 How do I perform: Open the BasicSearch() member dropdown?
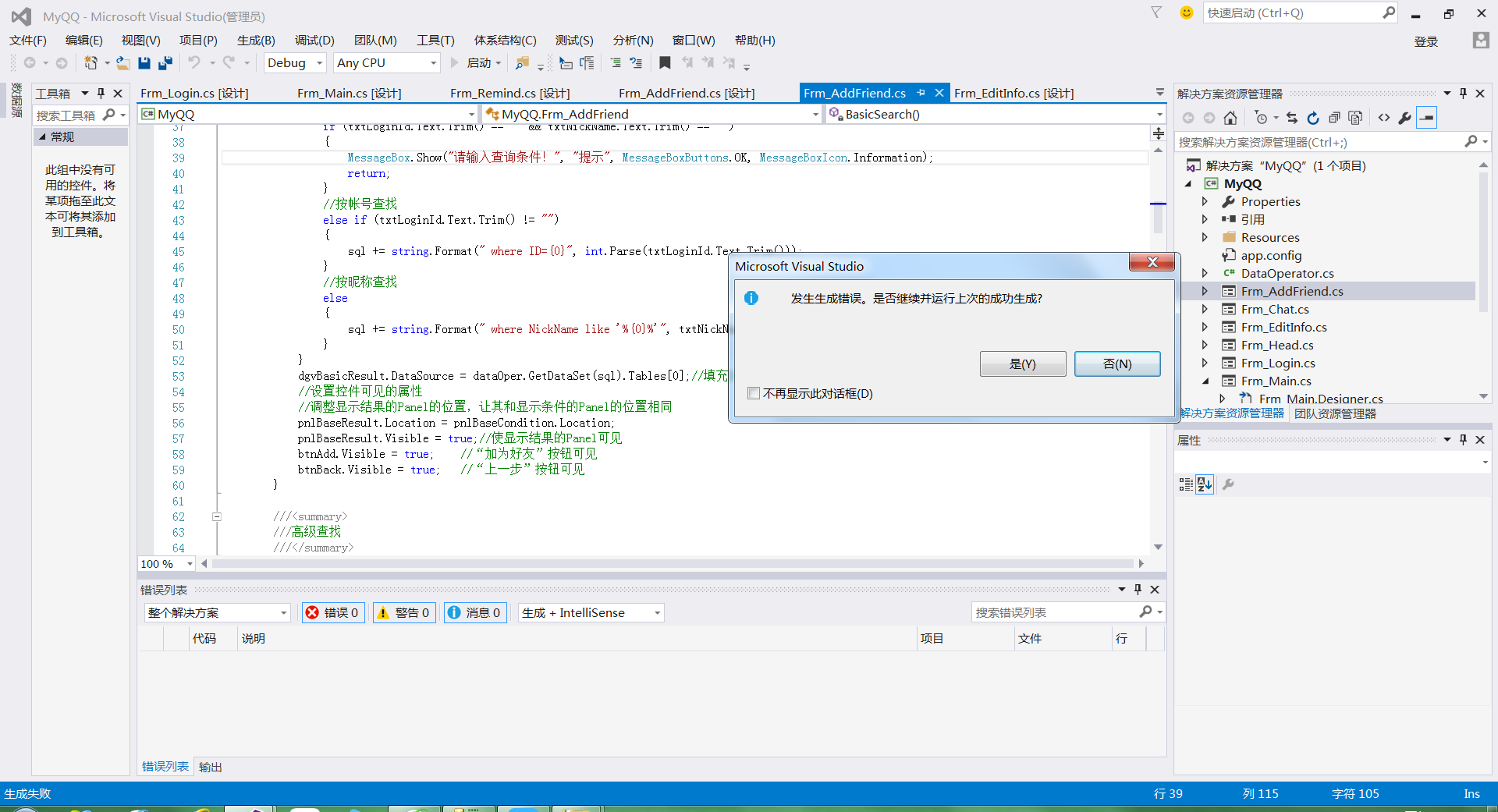point(996,114)
